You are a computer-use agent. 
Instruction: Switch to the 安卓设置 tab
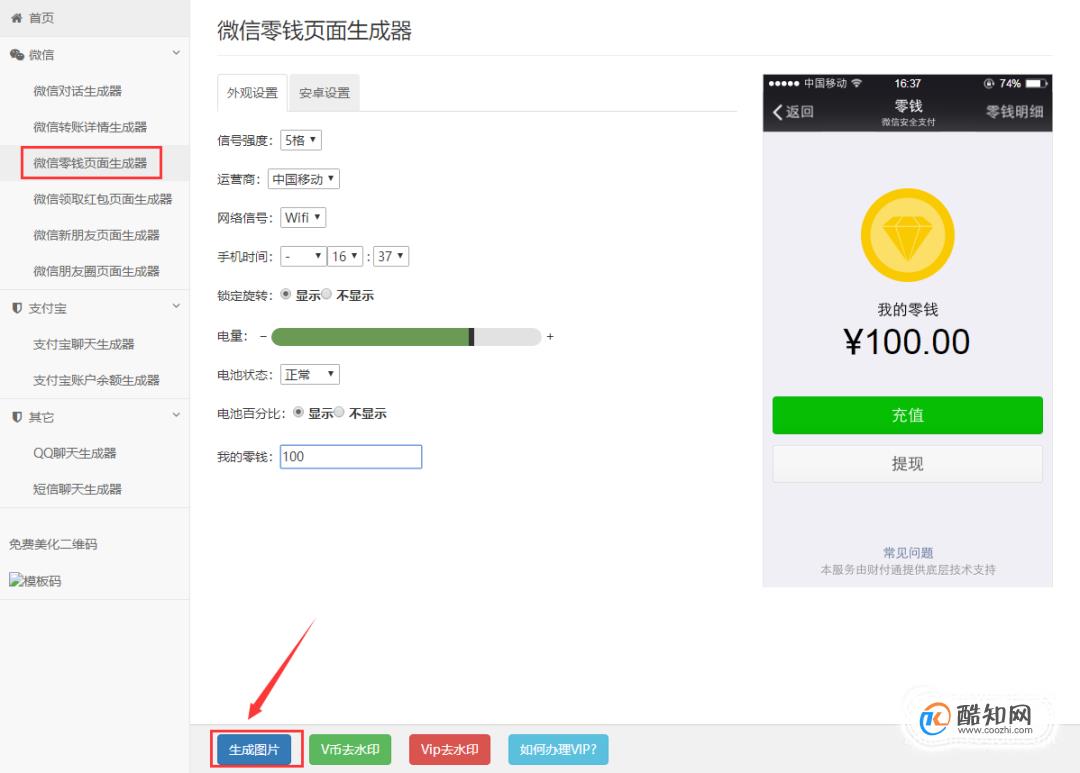pyautogui.click(x=324, y=92)
